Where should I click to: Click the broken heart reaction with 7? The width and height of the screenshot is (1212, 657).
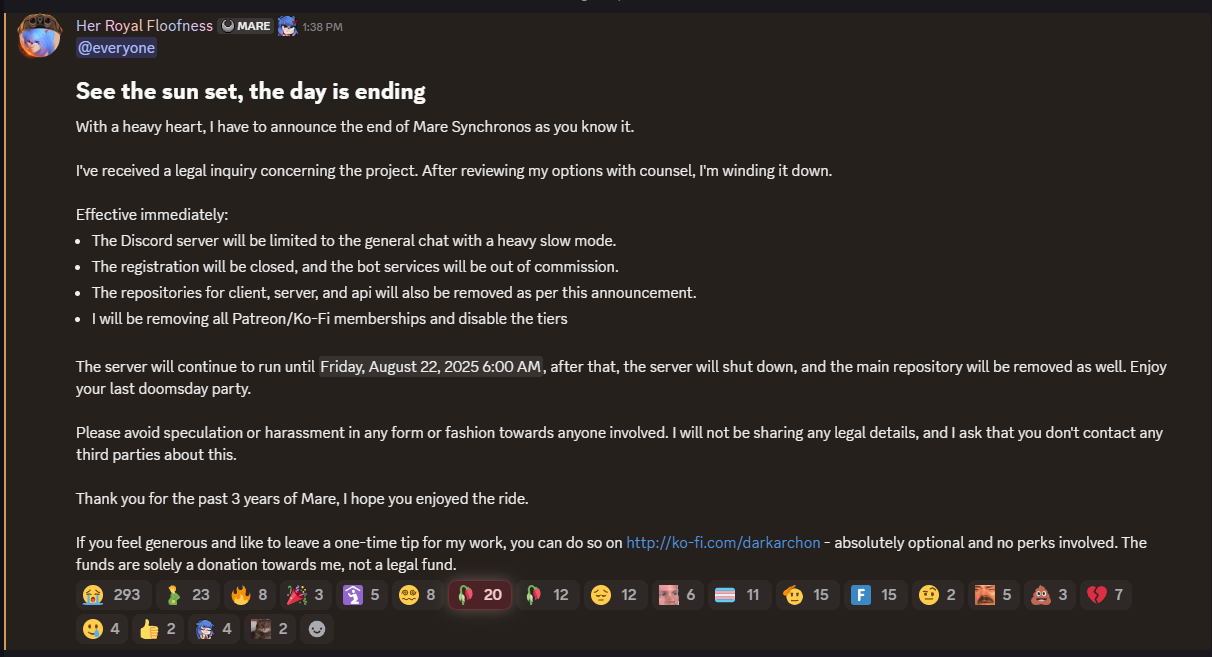[1105, 595]
